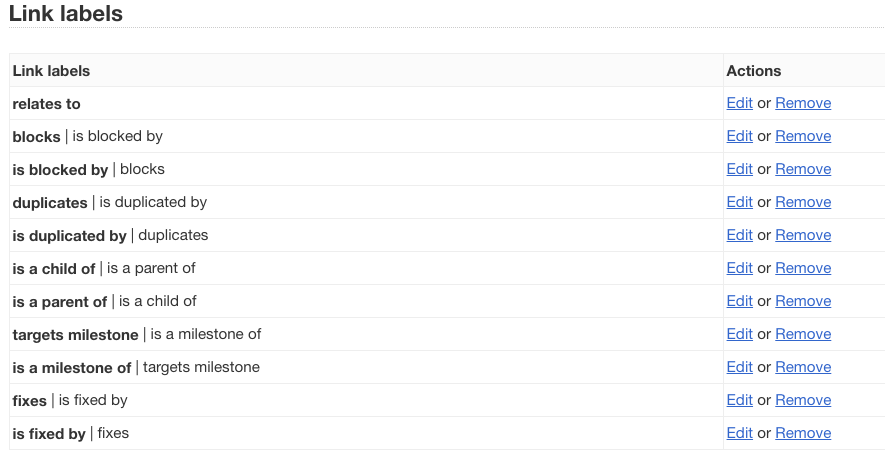The image size is (885, 459).
Task: Edit the 'relates to' link label
Action: (x=739, y=103)
